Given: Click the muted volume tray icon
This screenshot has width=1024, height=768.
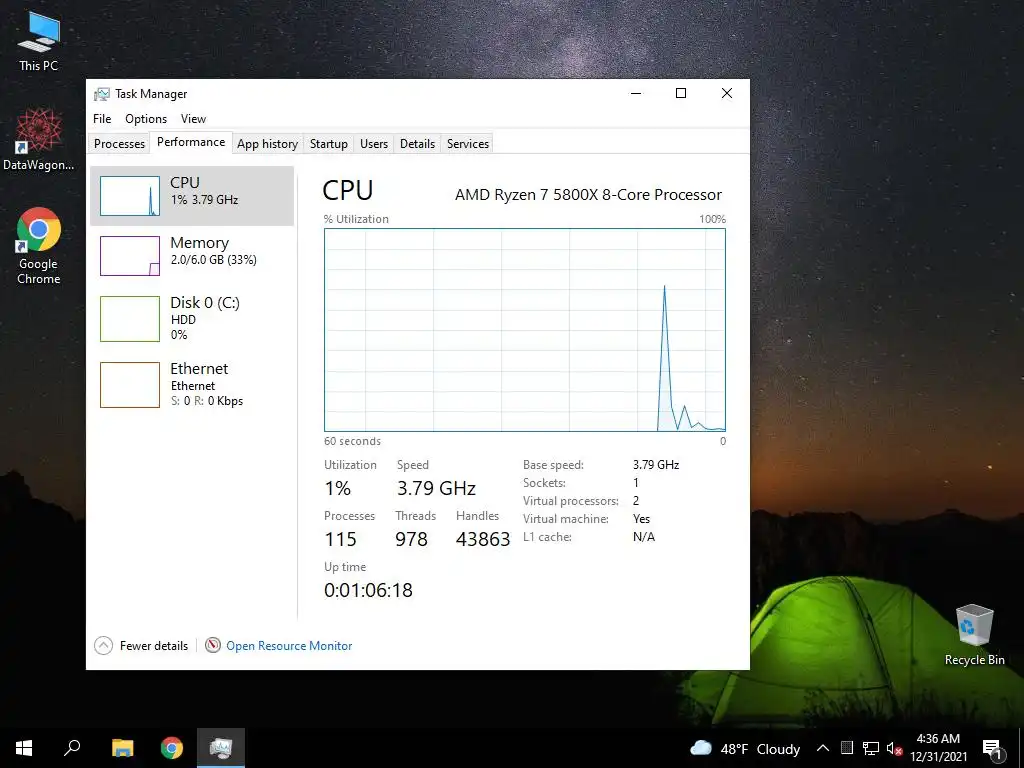Looking at the screenshot, I should (x=894, y=748).
